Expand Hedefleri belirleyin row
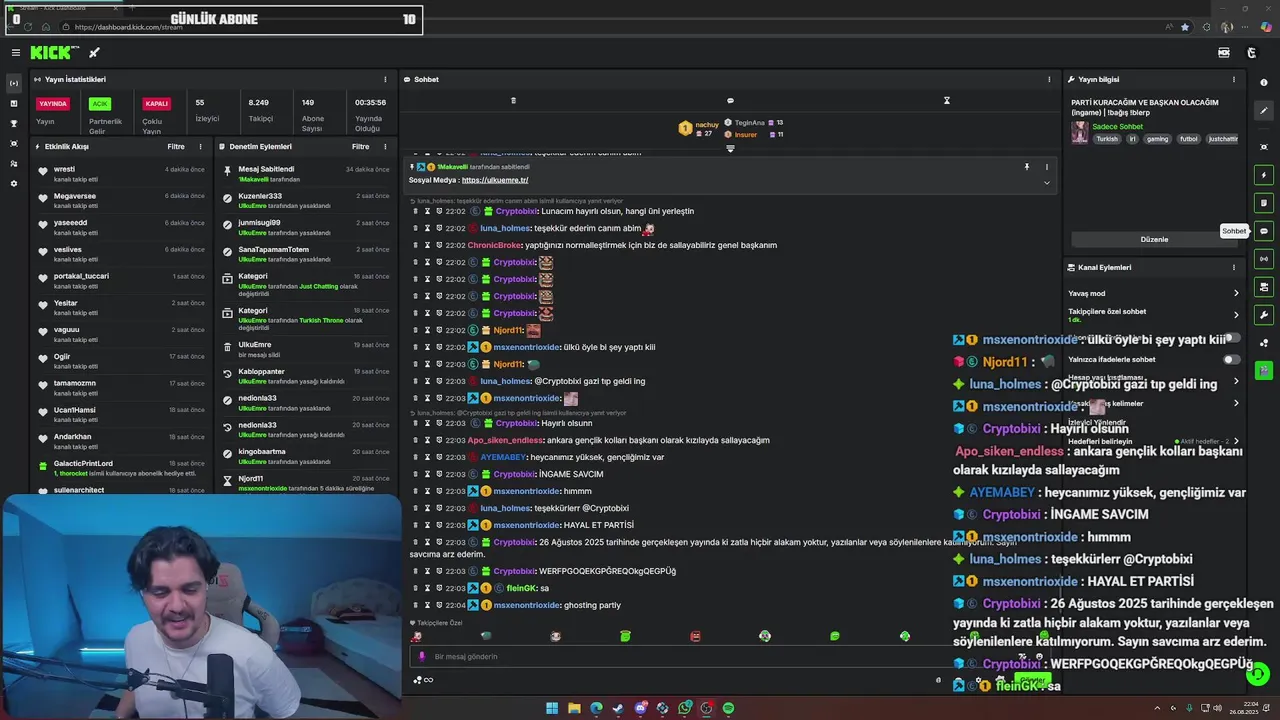Image resolution: width=1280 pixels, height=720 pixels. click(1154, 441)
